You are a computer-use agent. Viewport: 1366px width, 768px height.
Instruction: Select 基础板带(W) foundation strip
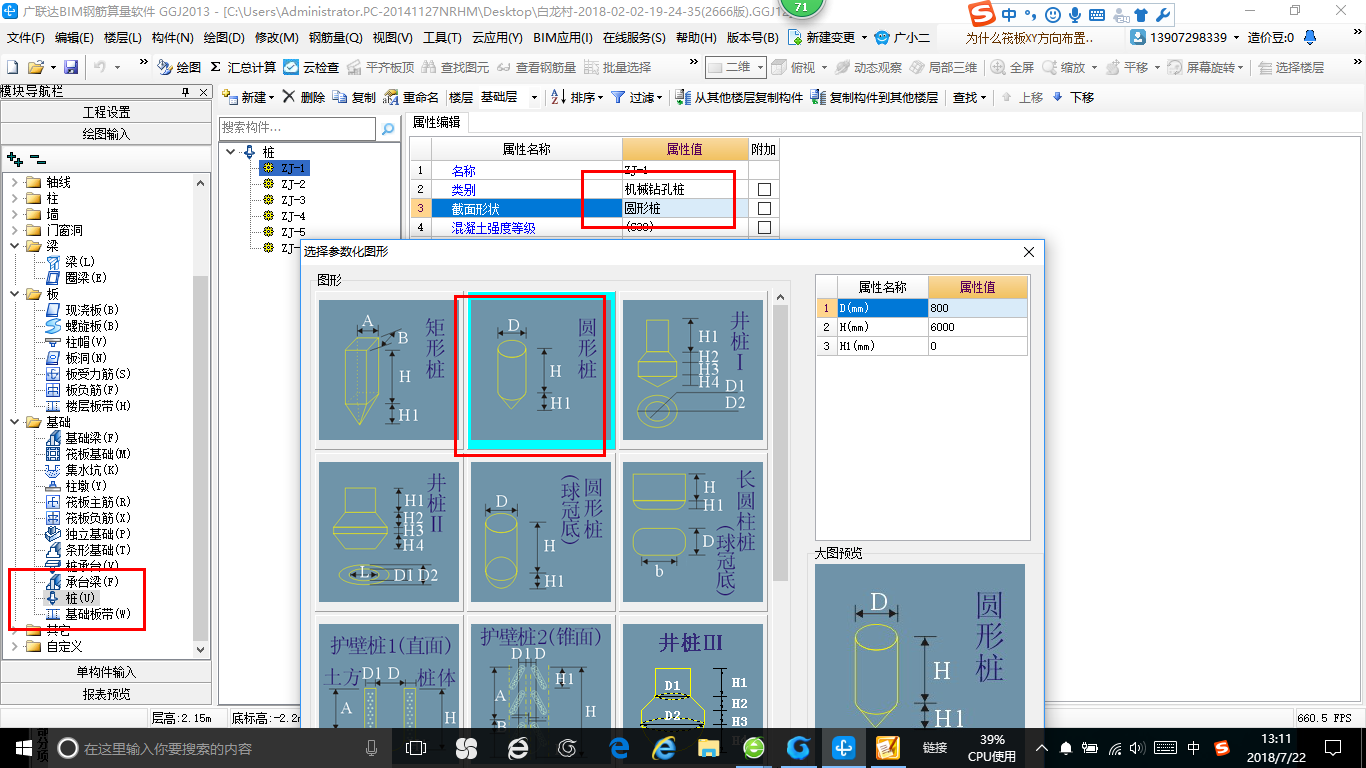click(x=89, y=614)
